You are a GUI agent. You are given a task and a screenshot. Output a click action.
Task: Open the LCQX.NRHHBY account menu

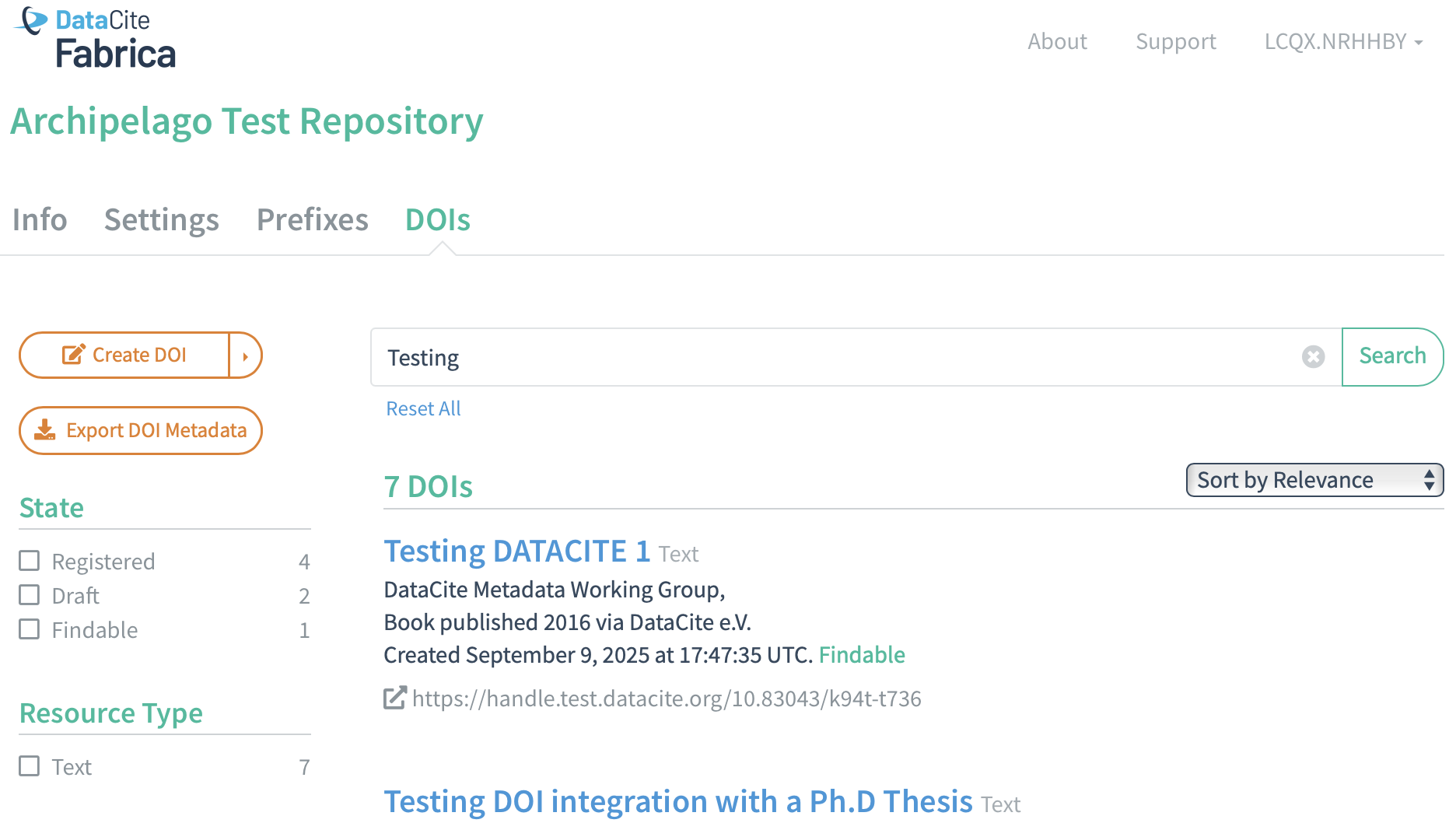1342,41
